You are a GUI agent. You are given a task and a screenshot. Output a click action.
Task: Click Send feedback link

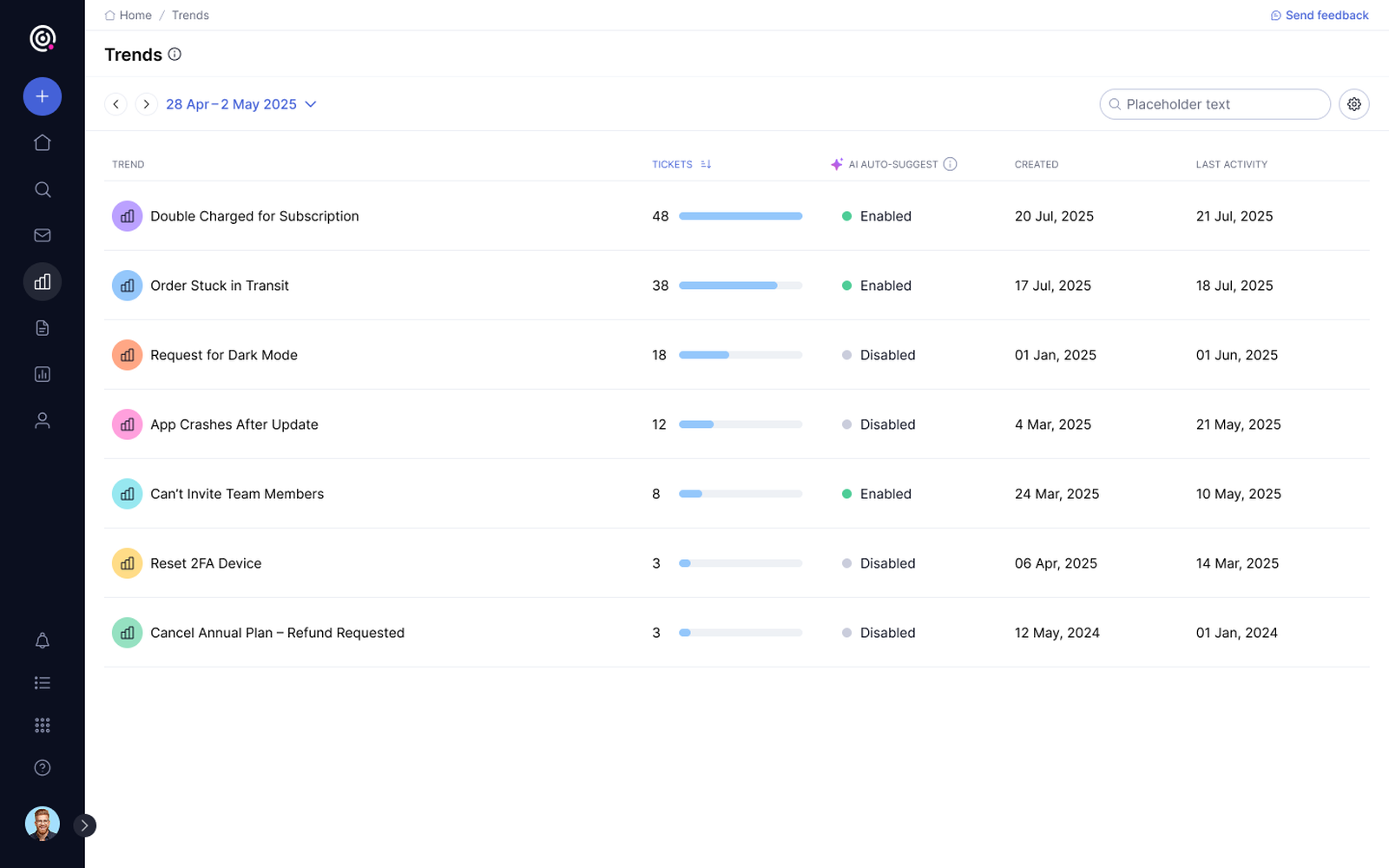(1320, 15)
